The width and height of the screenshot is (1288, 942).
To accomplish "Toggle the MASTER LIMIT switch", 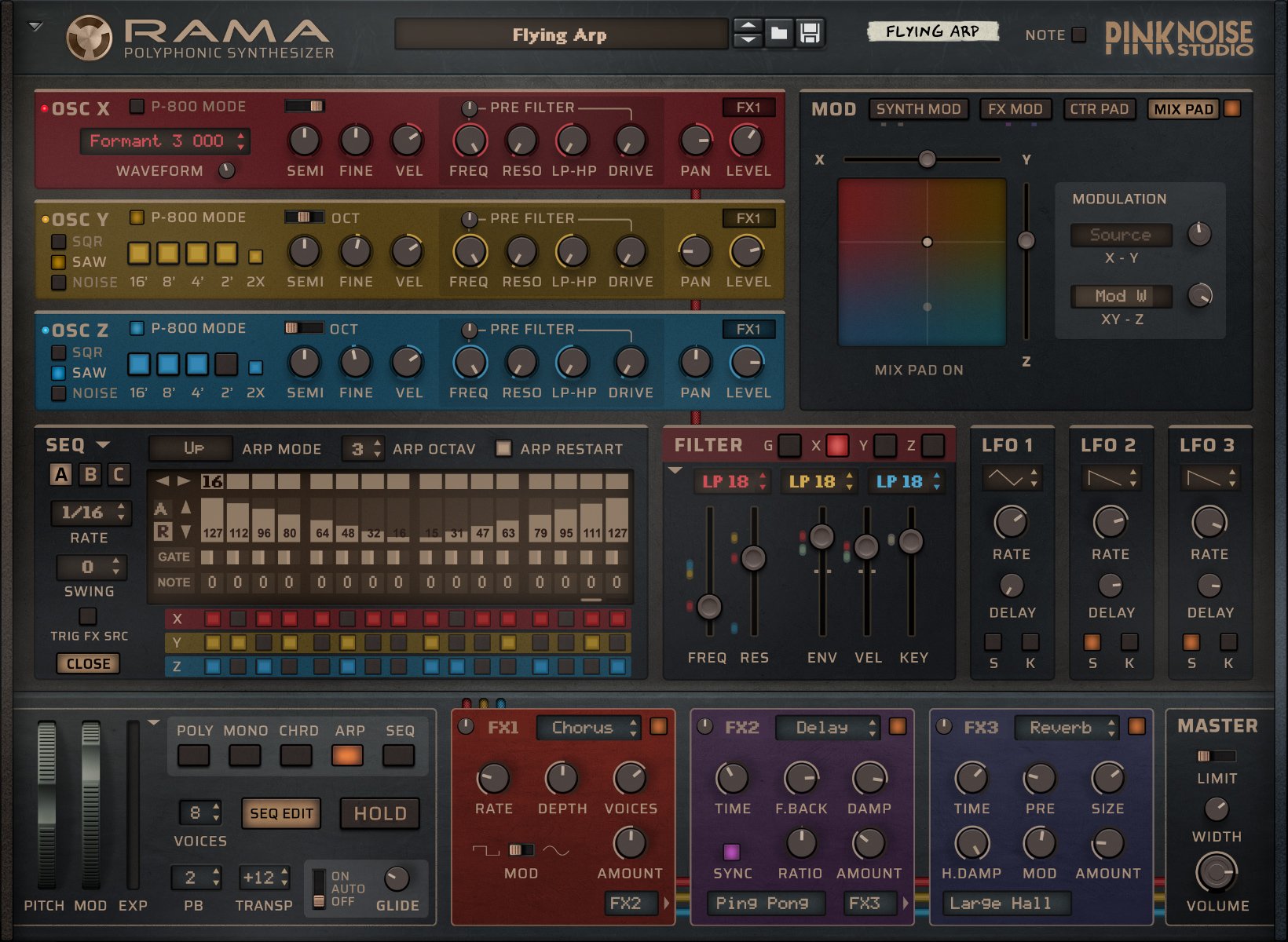I will [x=1217, y=756].
